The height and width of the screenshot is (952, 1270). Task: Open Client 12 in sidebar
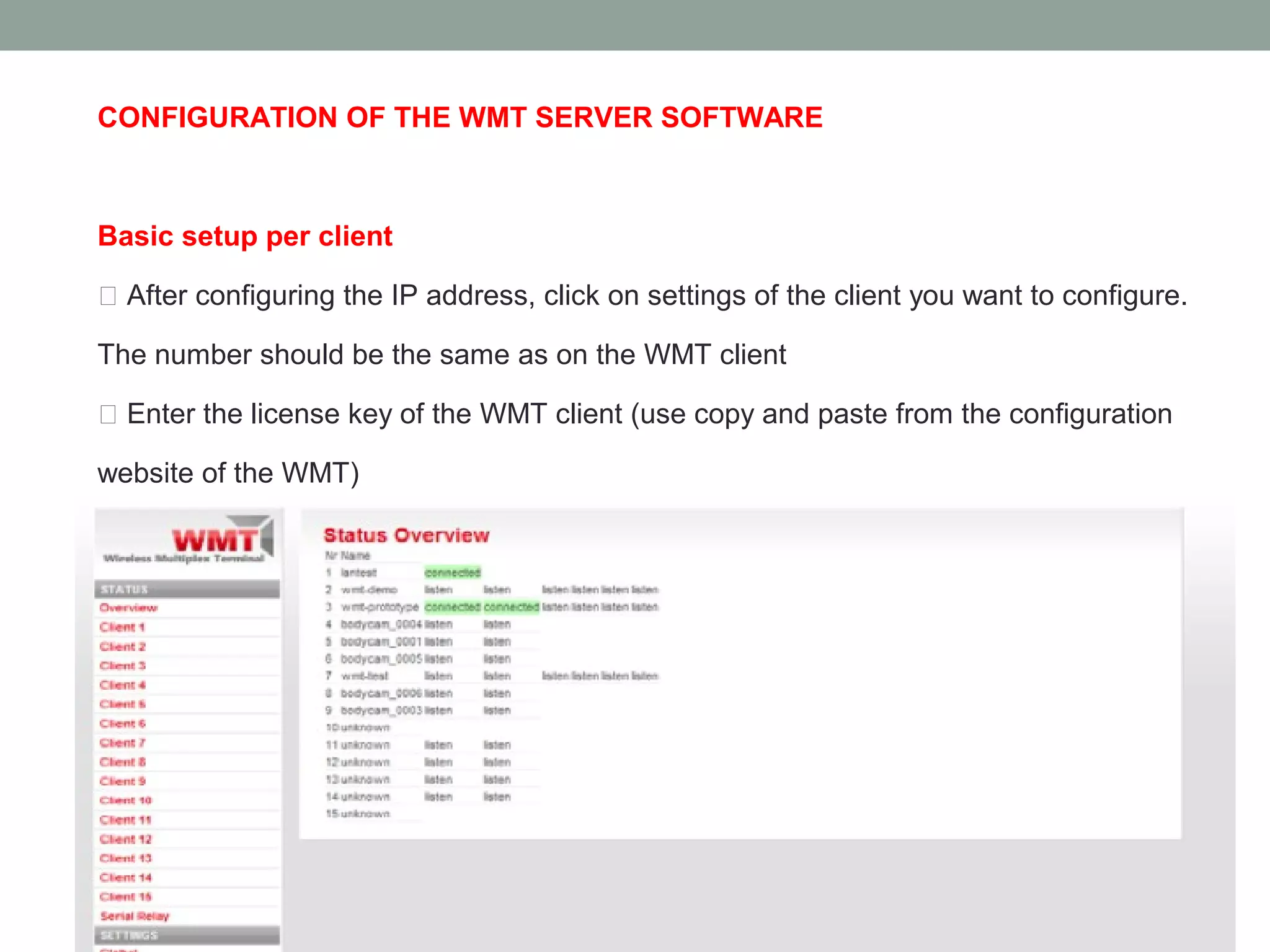pos(125,839)
